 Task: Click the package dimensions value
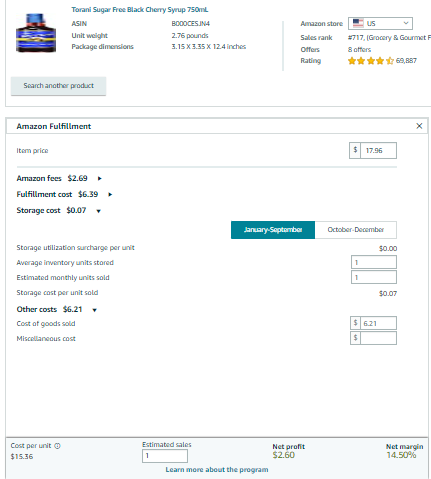tap(209, 47)
